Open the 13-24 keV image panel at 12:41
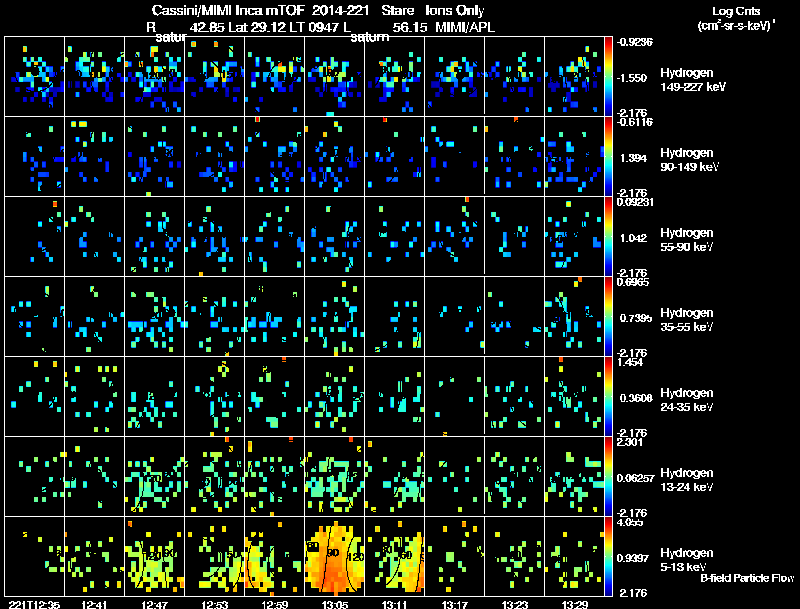Screen dimensions: 800x609 coord(94,477)
